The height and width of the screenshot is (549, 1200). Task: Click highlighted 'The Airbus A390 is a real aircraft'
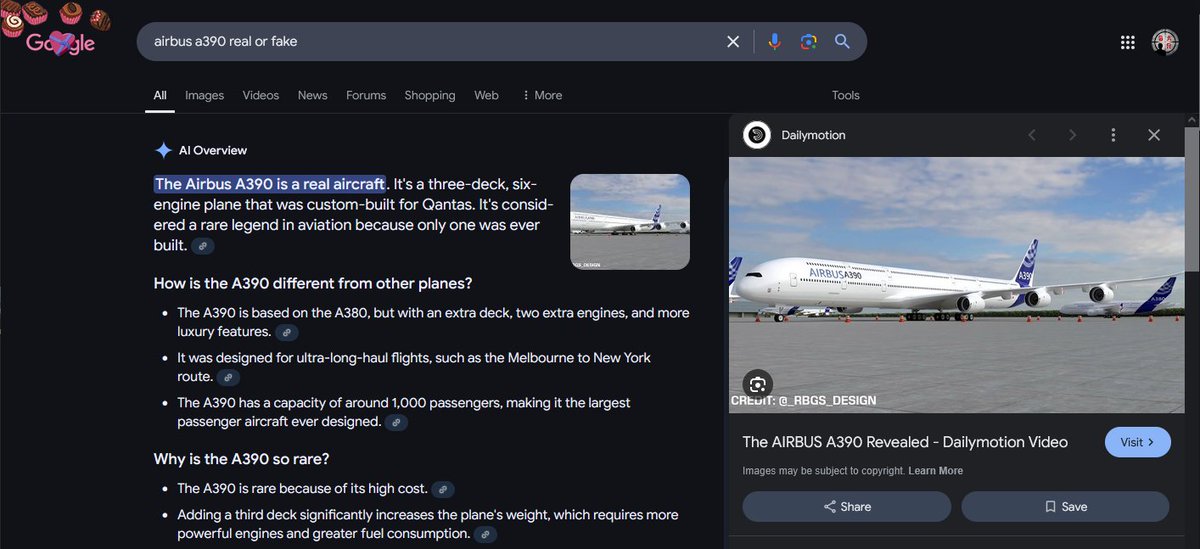pos(270,184)
